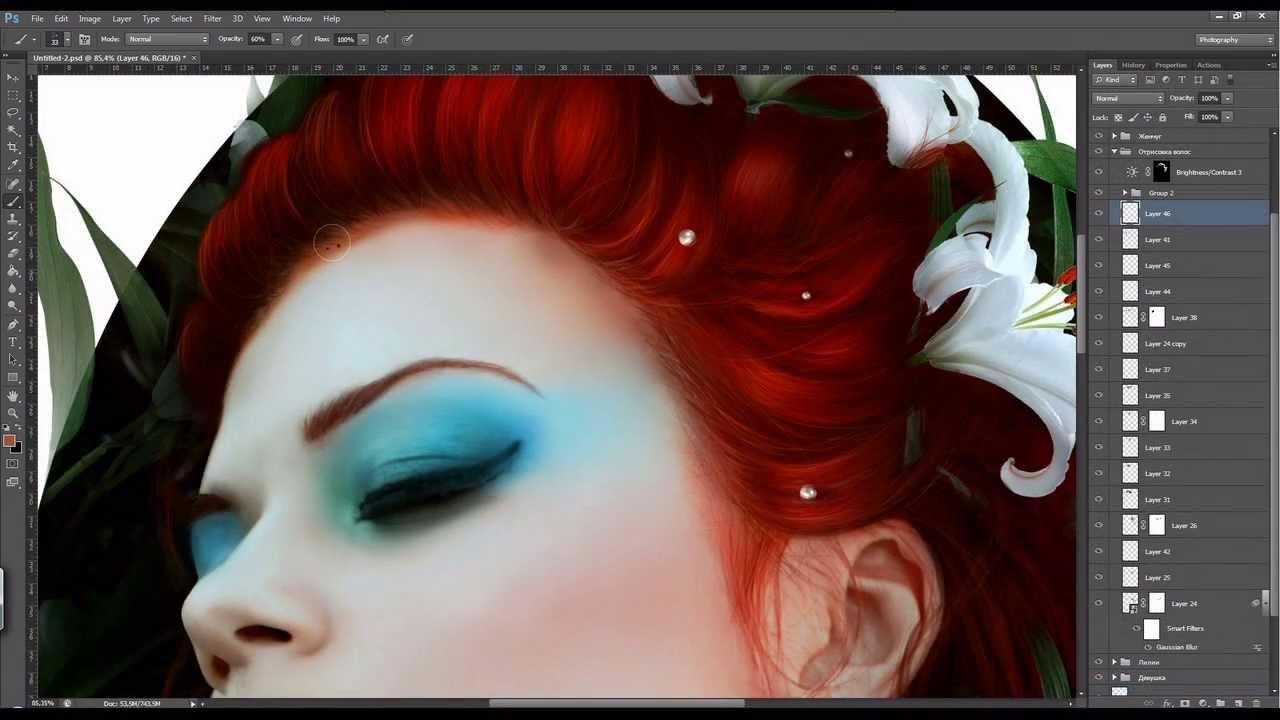The image size is (1280, 720).
Task: Open the File menu
Action: 37,18
